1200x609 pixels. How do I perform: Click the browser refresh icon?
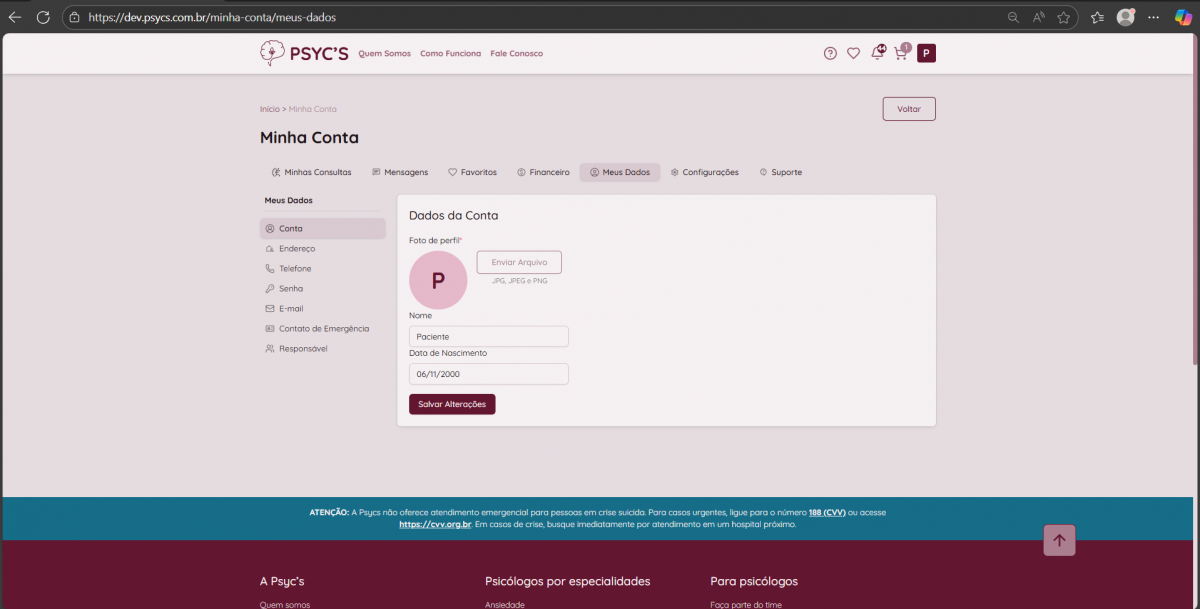click(43, 17)
